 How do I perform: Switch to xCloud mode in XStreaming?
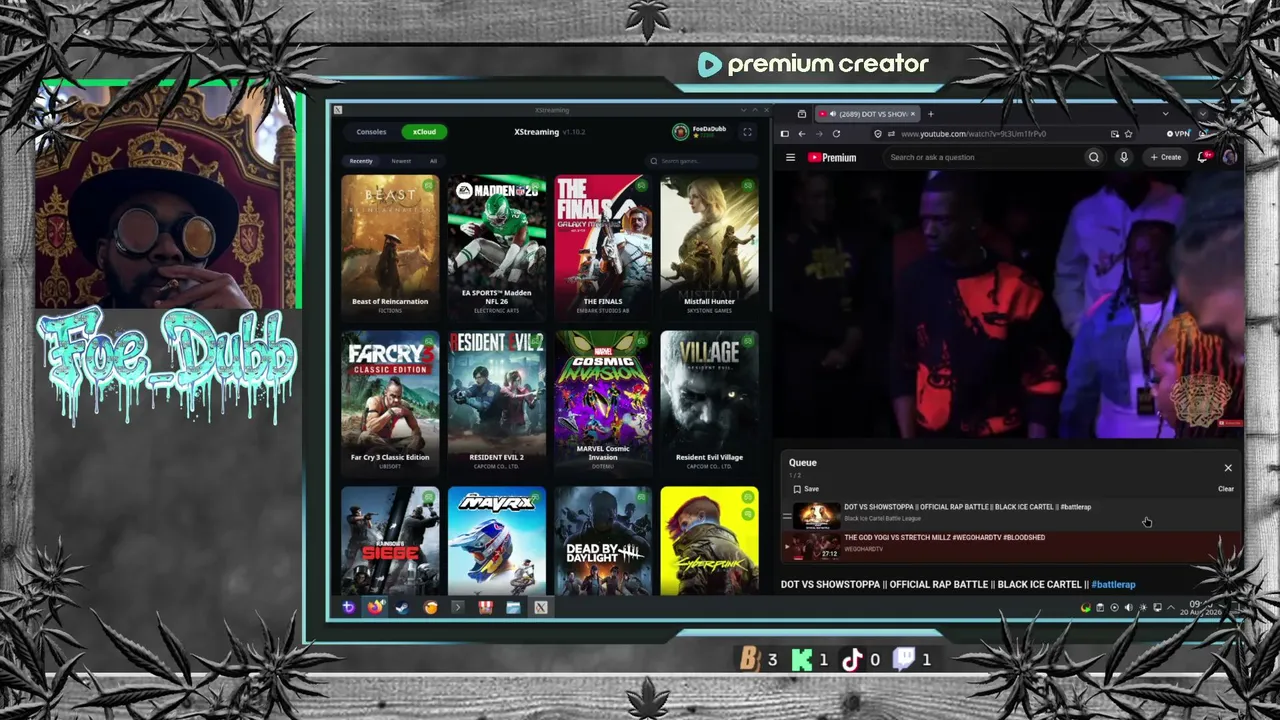click(x=424, y=132)
